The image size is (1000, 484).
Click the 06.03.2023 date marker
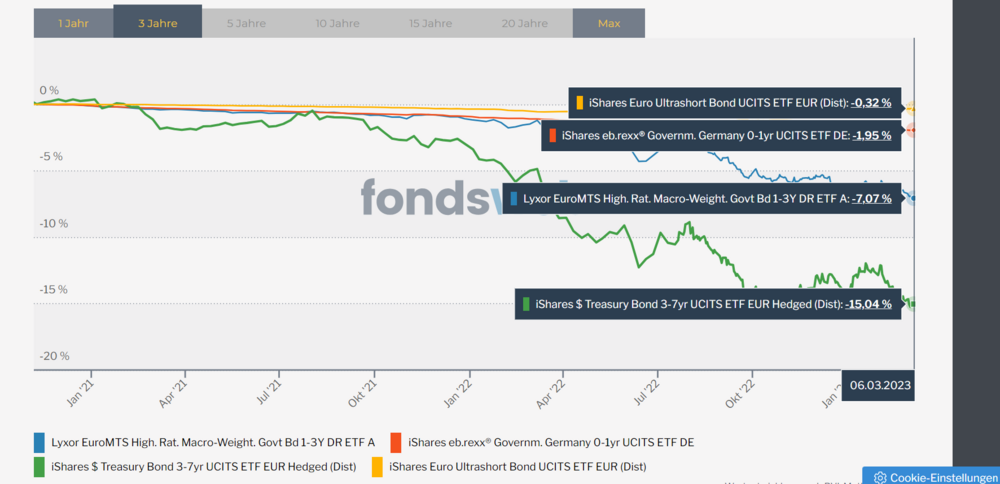(877, 385)
